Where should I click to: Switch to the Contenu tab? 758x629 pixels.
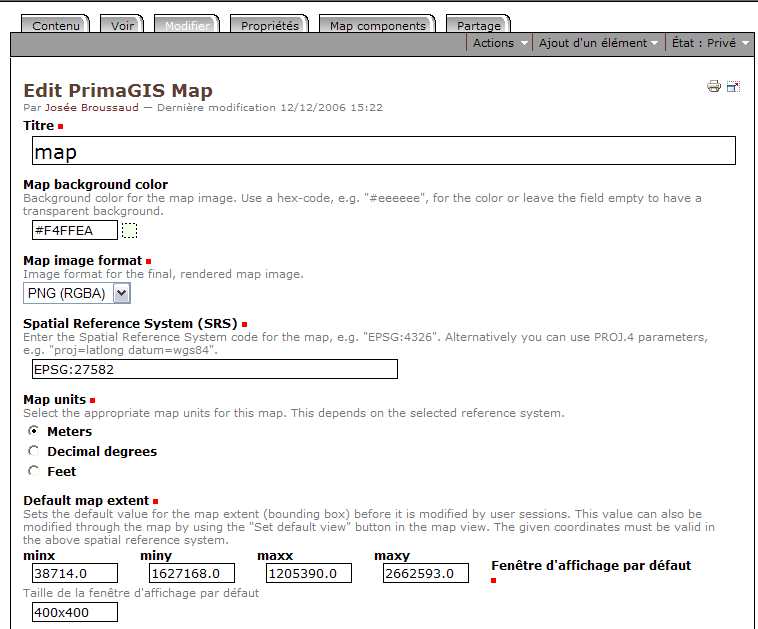56,26
